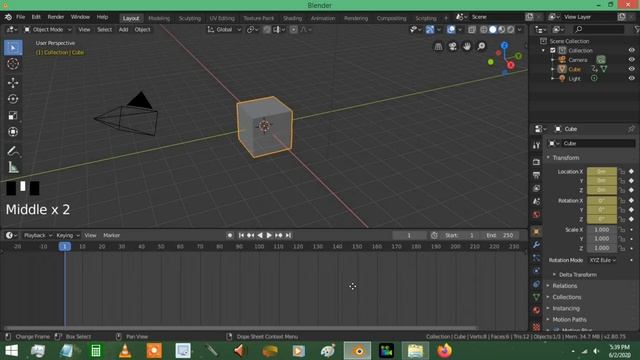
Task: Open the World properties tab icon
Action: point(536,214)
